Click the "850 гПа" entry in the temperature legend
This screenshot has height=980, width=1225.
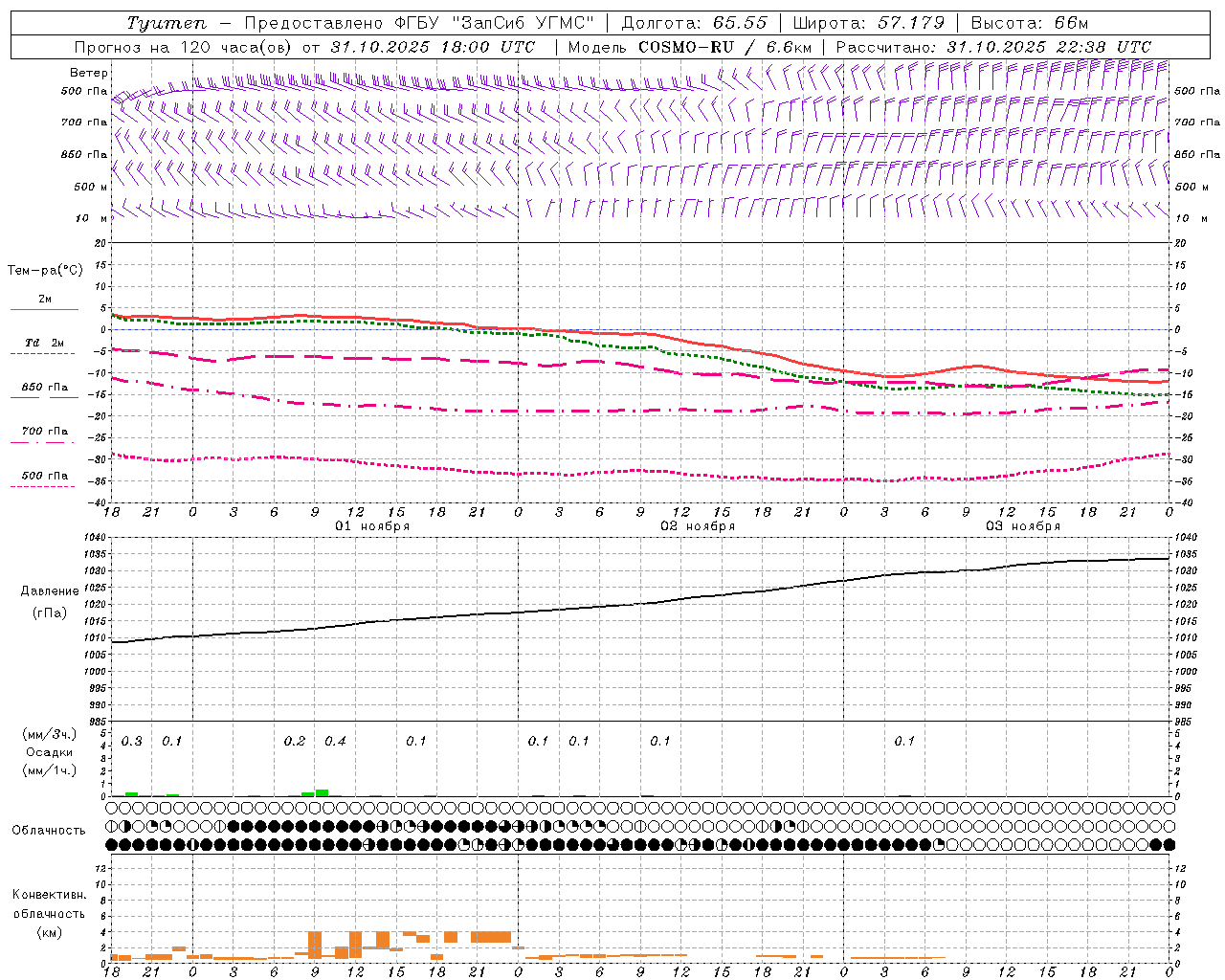(45, 388)
